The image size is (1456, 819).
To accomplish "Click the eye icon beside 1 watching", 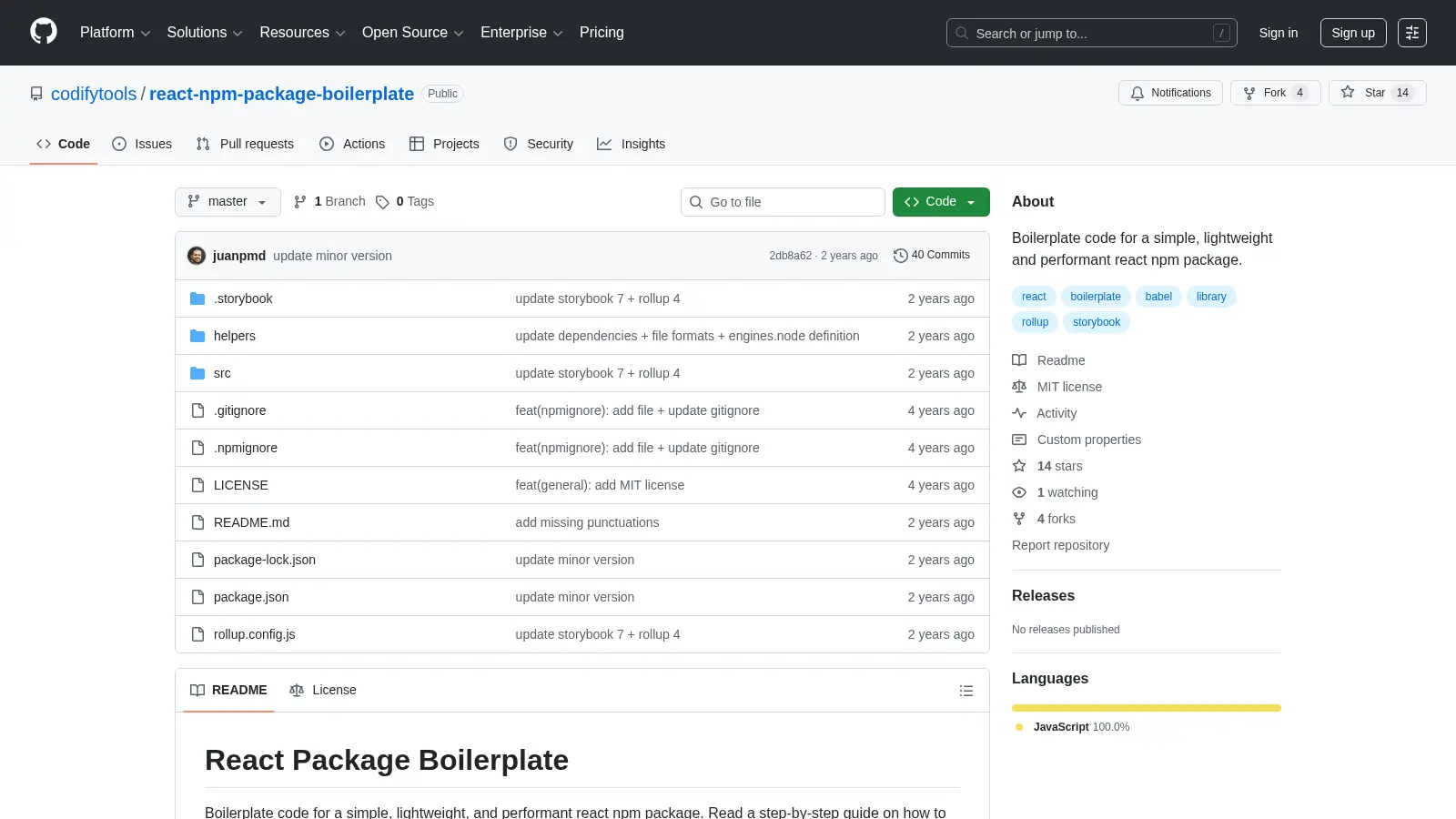I will (1019, 492).
